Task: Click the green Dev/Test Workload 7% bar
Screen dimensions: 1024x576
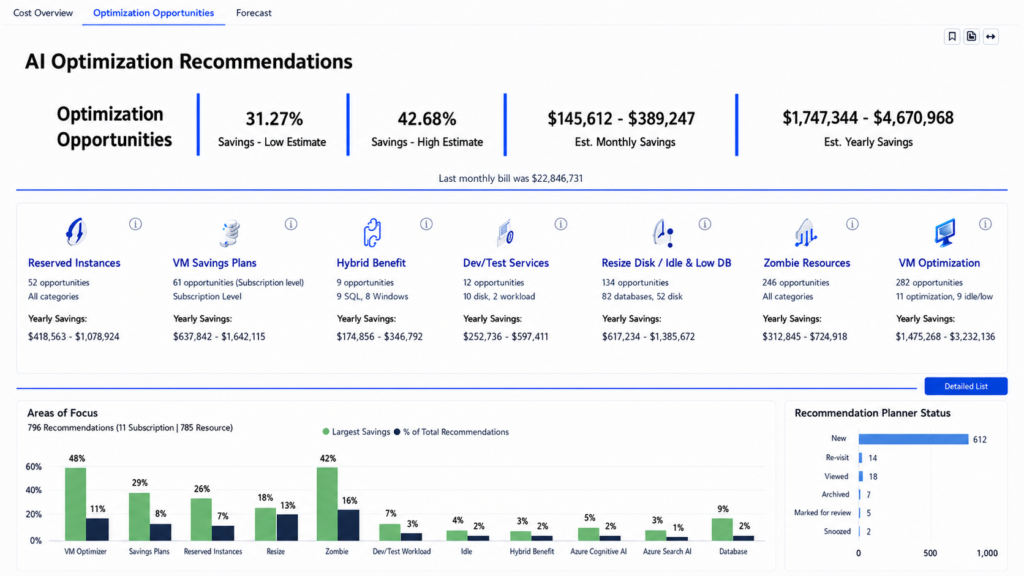Action: (390, 532)
